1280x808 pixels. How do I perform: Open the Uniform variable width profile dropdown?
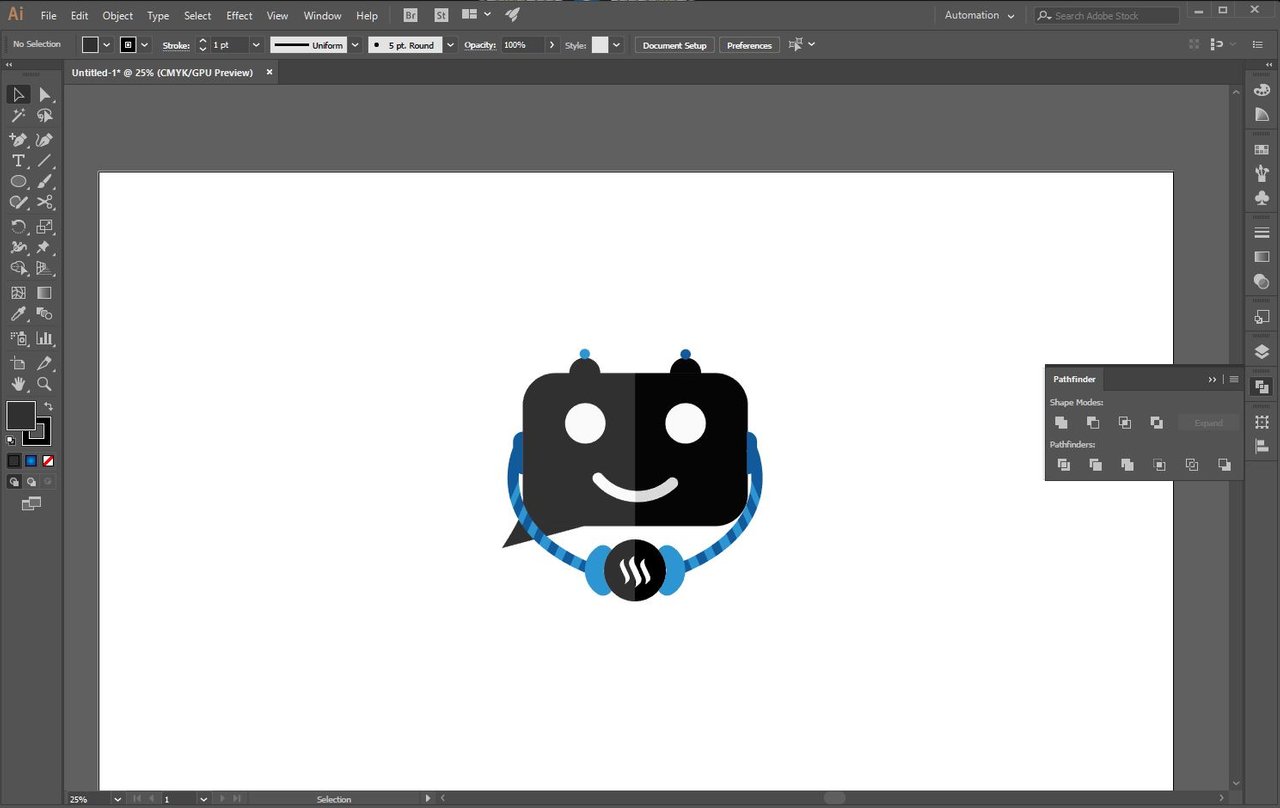pyautogui.click(x=355, y=45)
